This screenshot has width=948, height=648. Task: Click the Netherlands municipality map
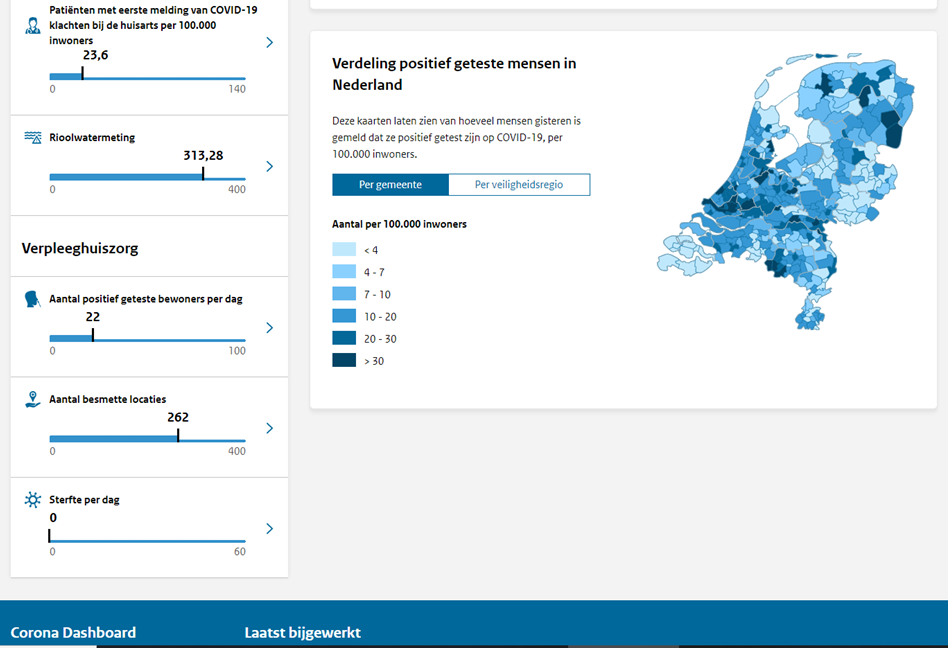click(x=790, y=190)
